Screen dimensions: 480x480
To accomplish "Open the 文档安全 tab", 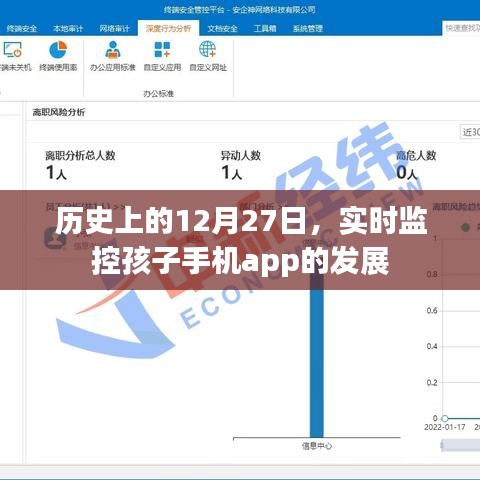I will (223, 29).
